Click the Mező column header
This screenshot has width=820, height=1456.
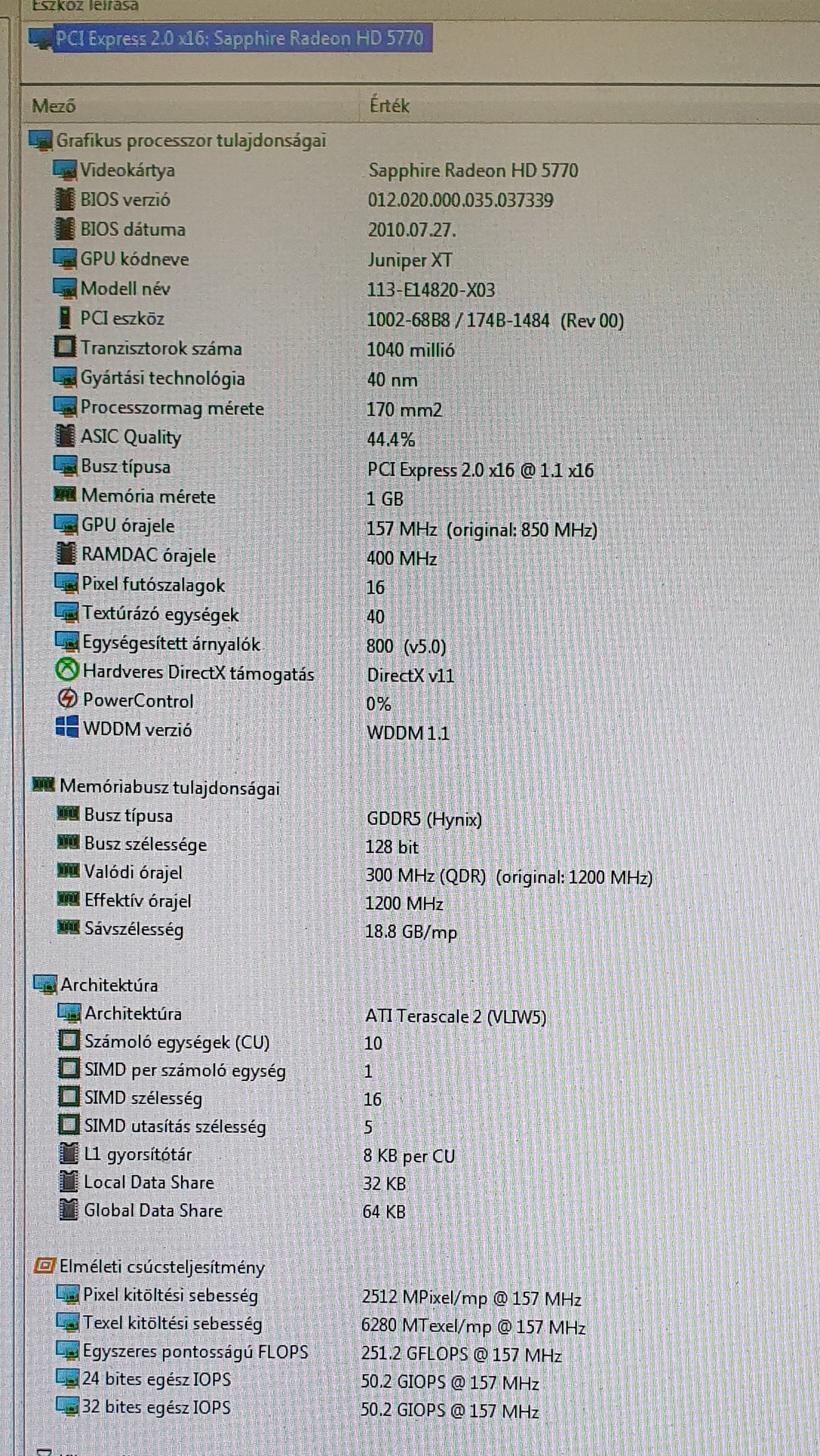[x=54, y=106]
